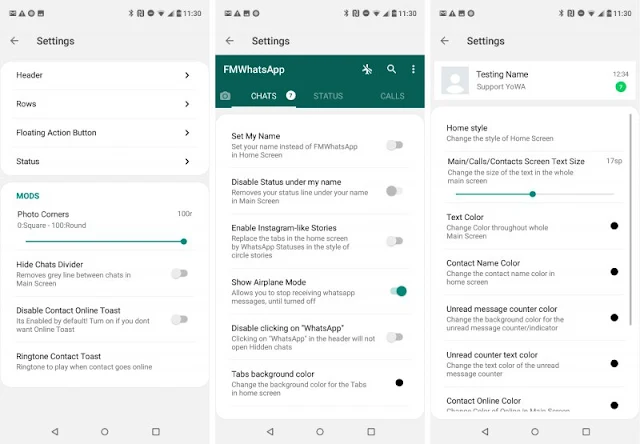Open Ringtone Contact Toast setting
This screenshot has width=640, height=444.
coord(104,362)
